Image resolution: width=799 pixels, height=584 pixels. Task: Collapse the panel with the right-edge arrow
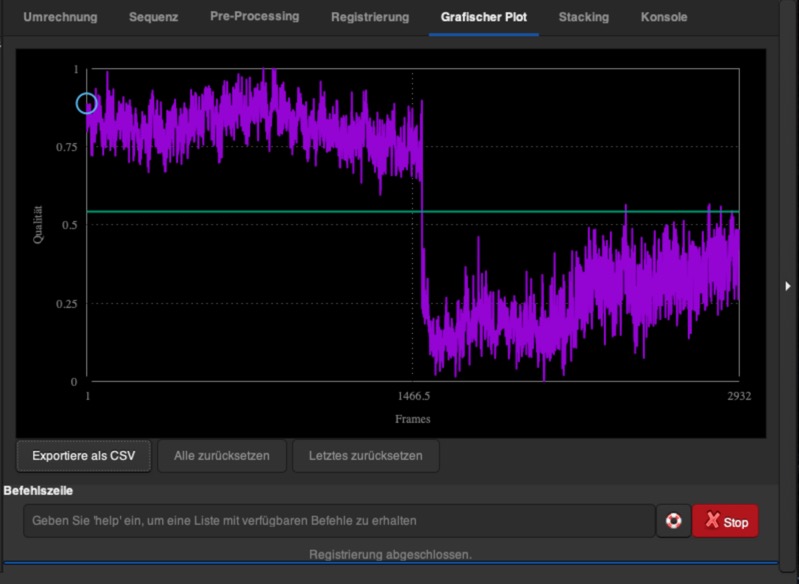tap(788, 286)
